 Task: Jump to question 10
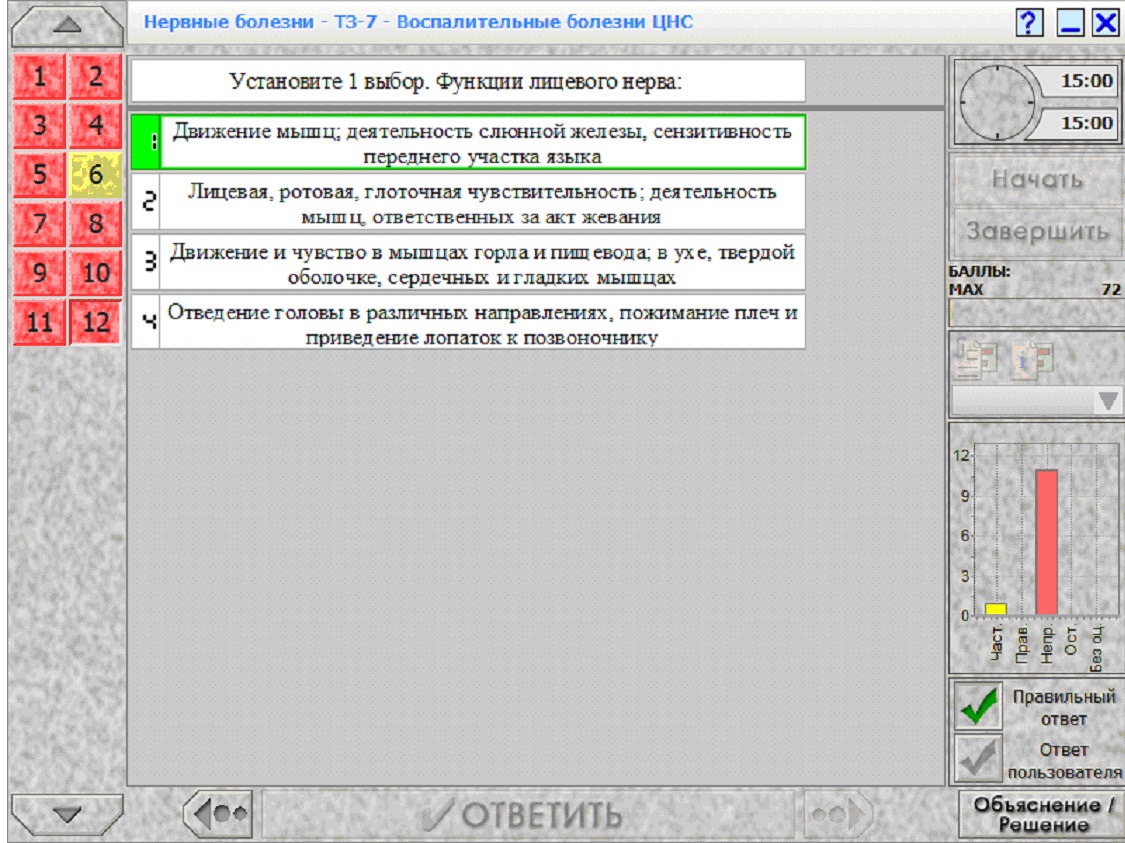[95, 273]
